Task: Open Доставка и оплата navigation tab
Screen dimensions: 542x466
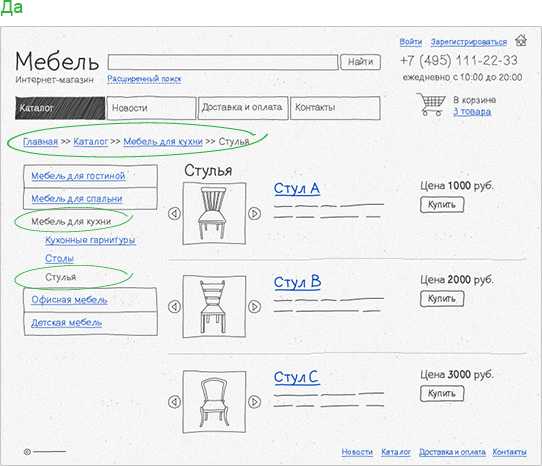Action: click(x=243, y=108)
